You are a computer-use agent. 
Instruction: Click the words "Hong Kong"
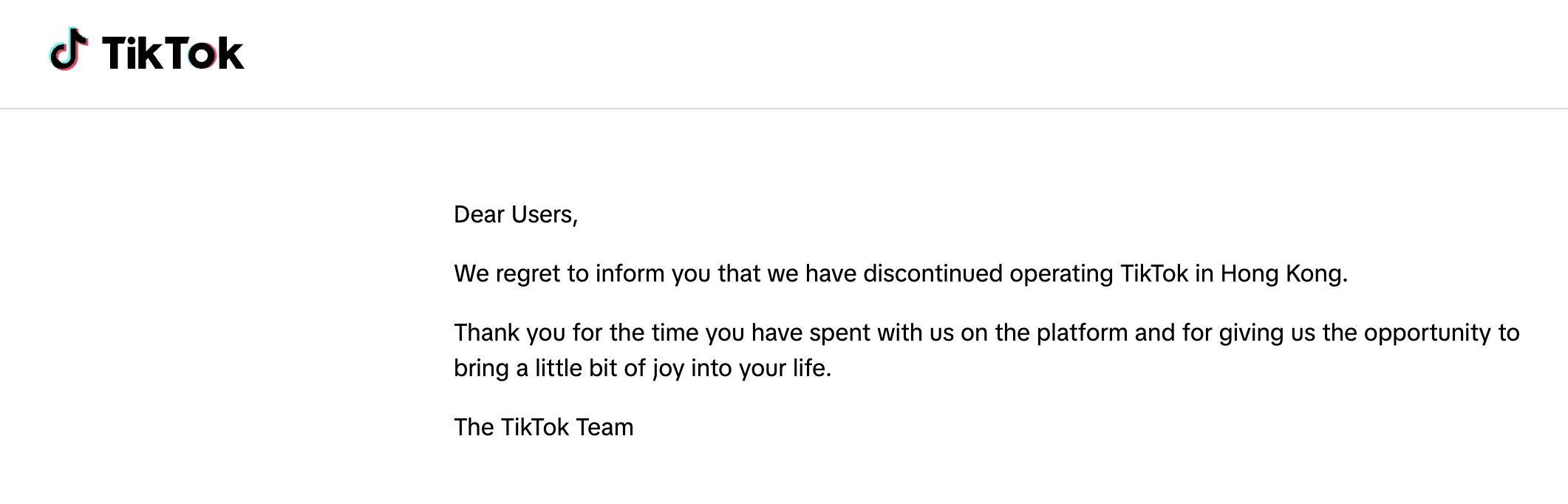[x=1284, y=273]
